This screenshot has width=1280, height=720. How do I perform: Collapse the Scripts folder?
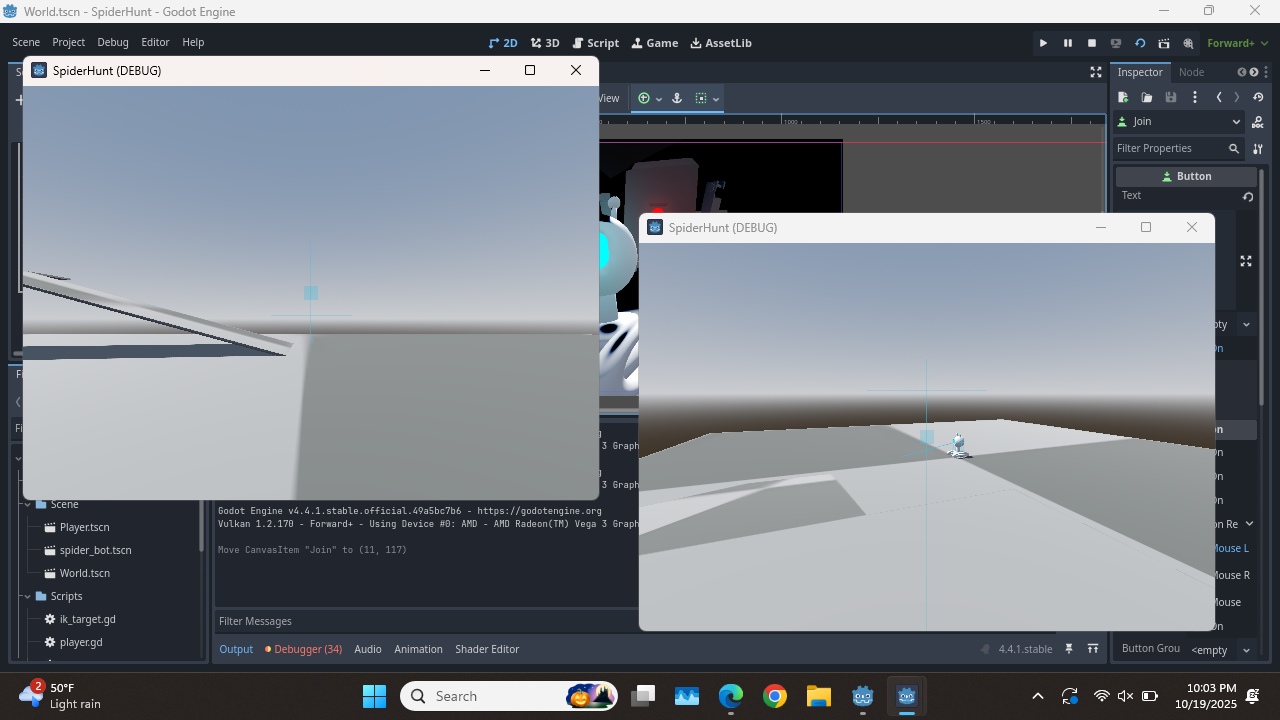[27, 596]
